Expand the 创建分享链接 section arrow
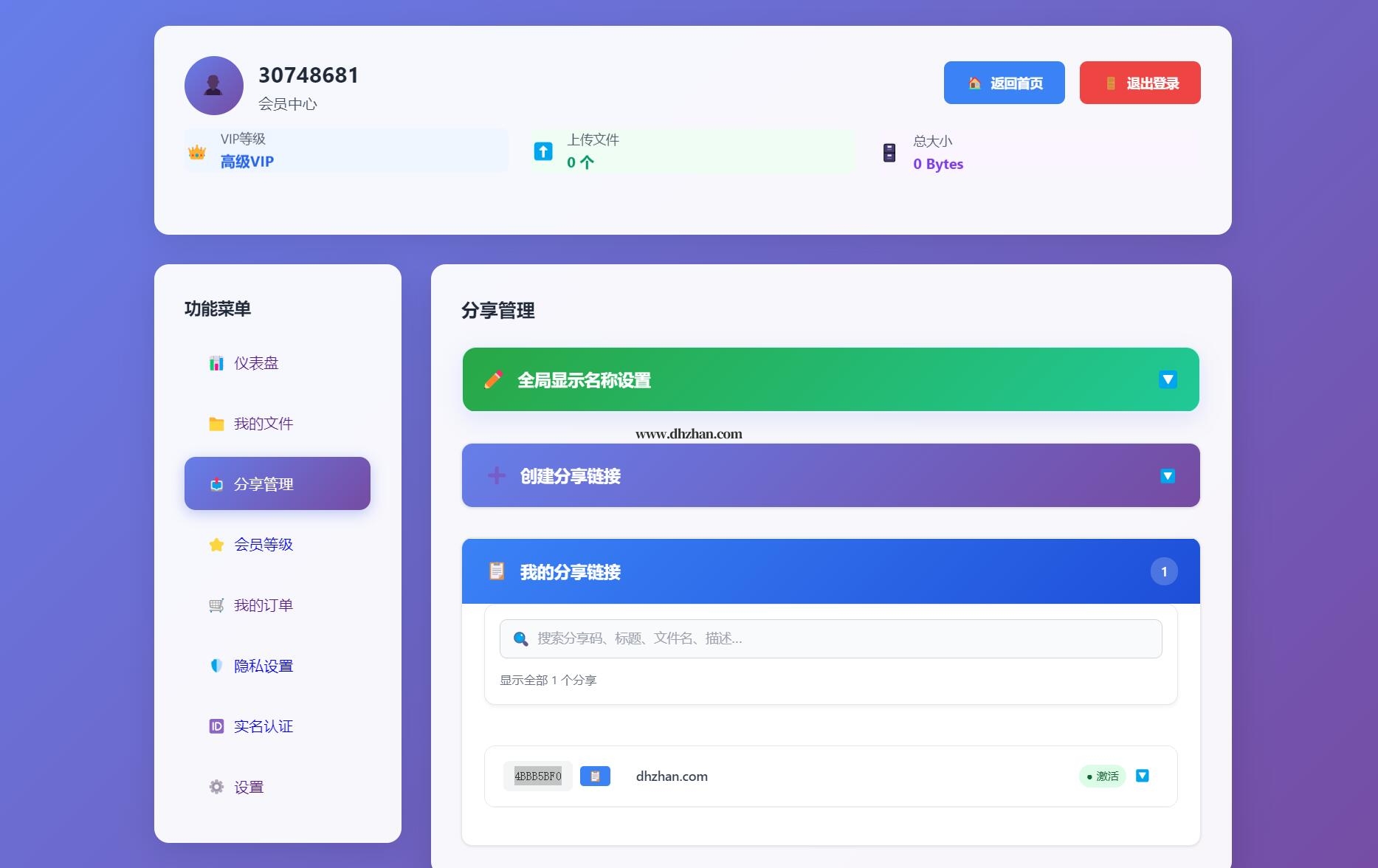This screenshot has width=1378, height=868. pos(1168,476)
